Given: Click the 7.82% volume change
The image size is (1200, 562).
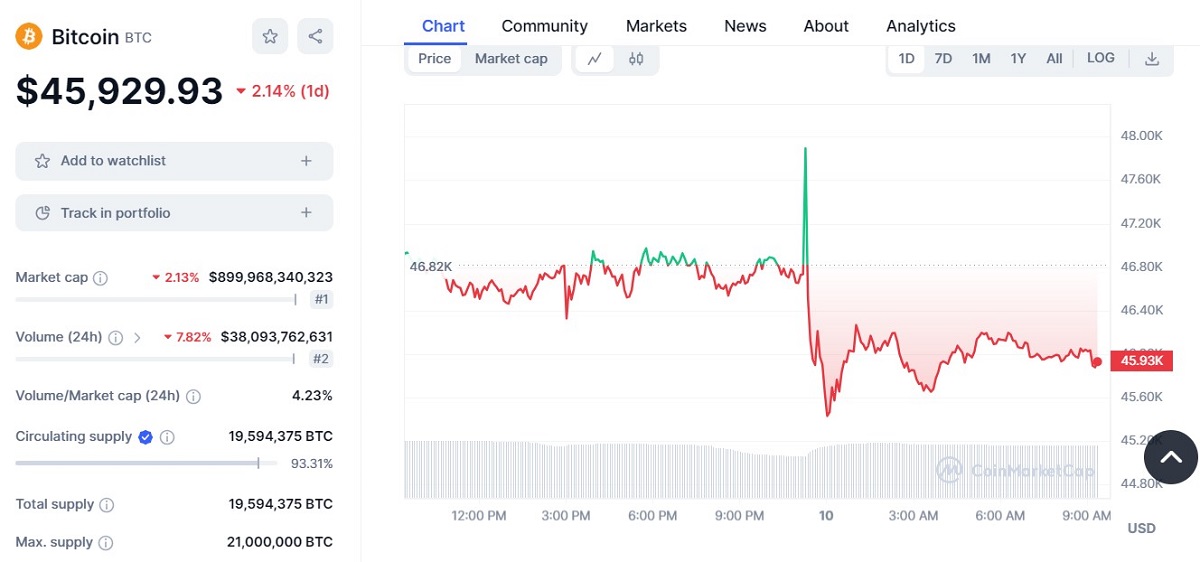Looking at the screenshot, I should coord(188,337).
